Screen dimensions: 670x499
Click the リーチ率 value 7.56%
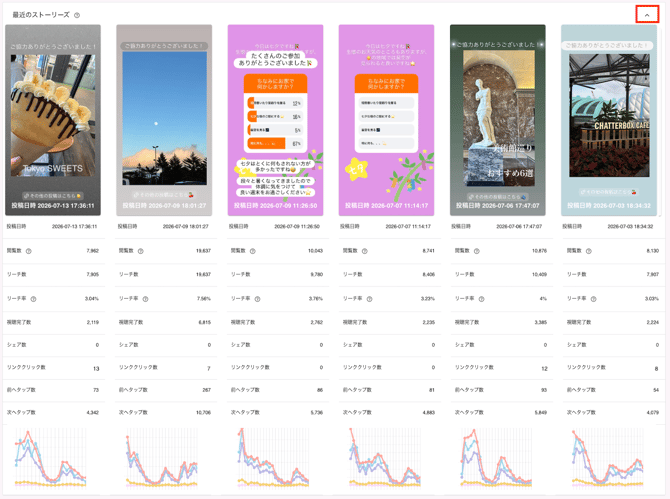click(204, 299)
